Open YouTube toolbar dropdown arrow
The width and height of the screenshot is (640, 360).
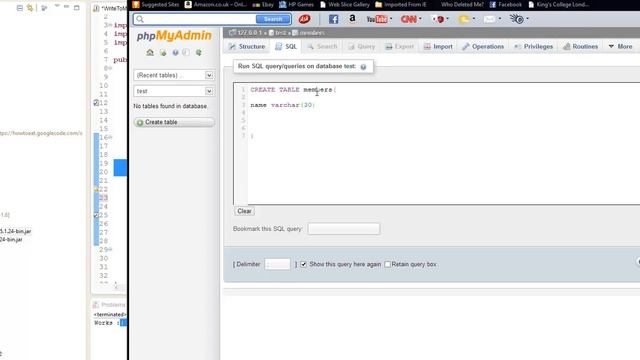tap(391, 19)
